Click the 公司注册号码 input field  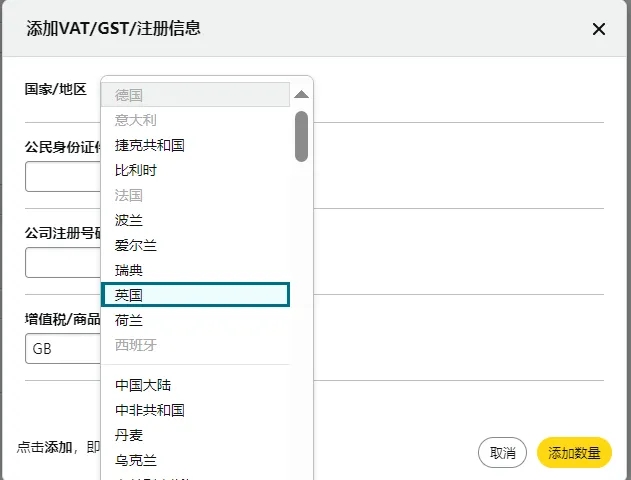click(62, 263)
